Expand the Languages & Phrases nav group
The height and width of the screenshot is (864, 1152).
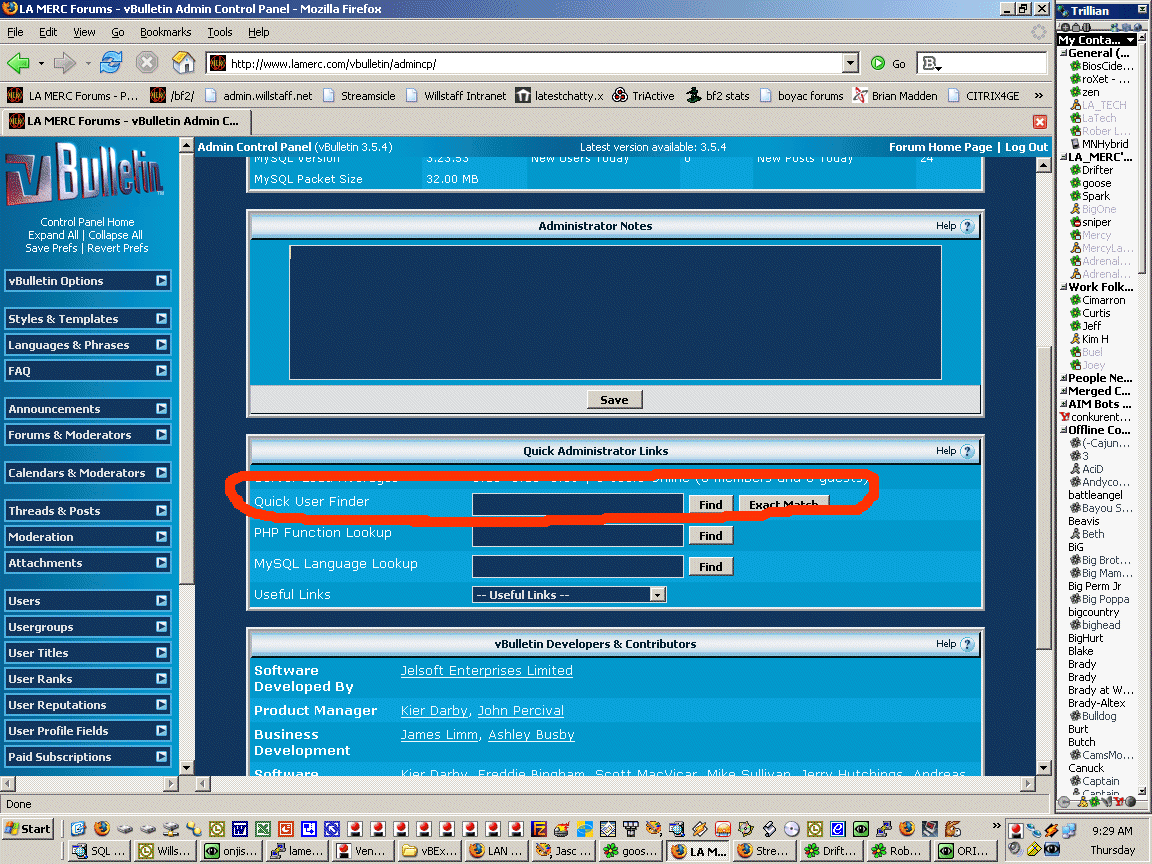pos(87,345)
